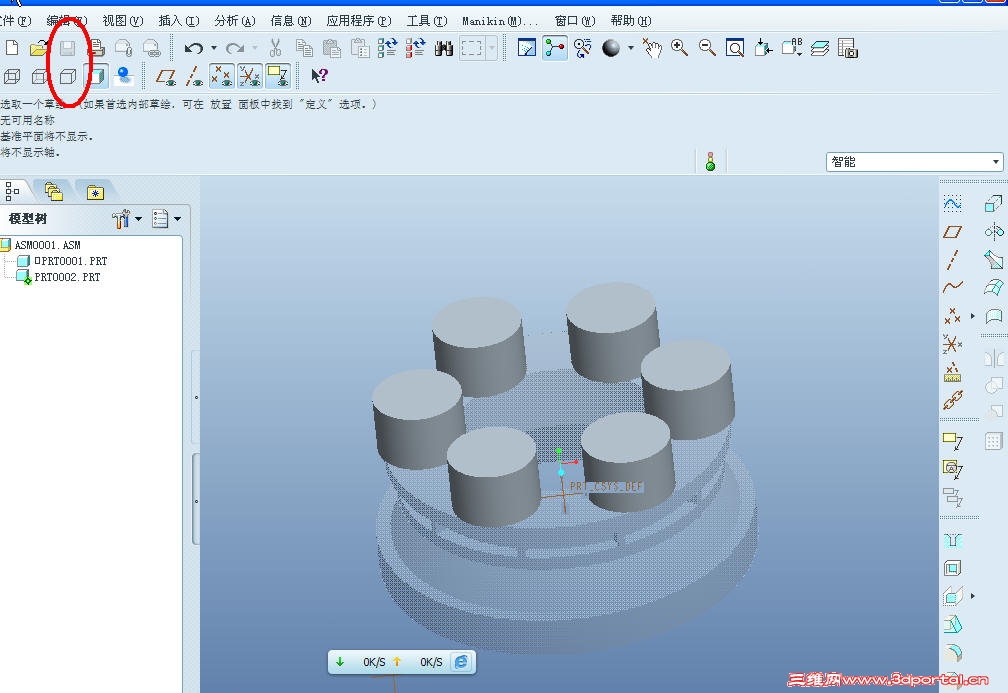Click the Reorient view icon
1008x693 pixels.
point(763,48)
